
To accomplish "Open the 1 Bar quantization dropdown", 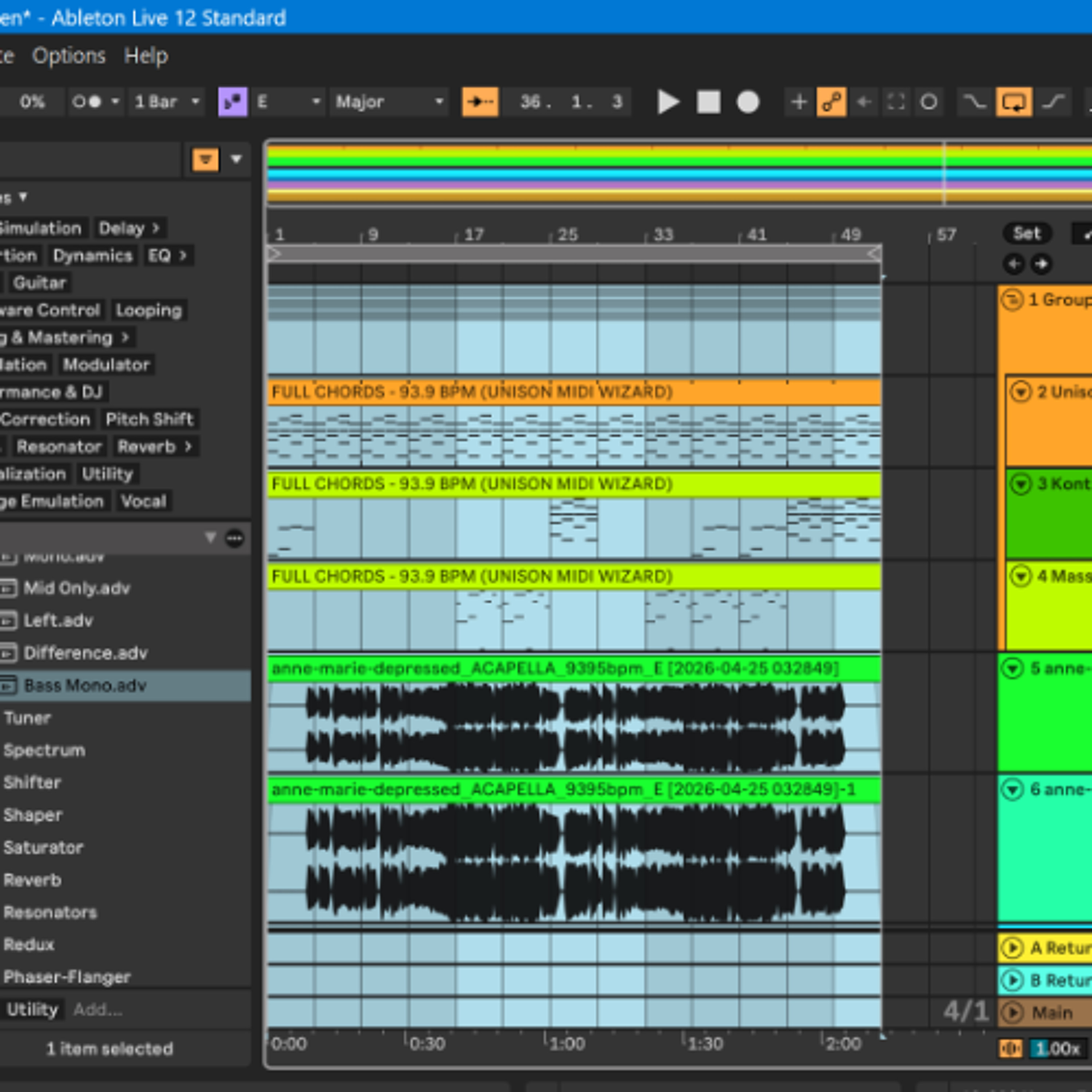I will pos(166,102).
